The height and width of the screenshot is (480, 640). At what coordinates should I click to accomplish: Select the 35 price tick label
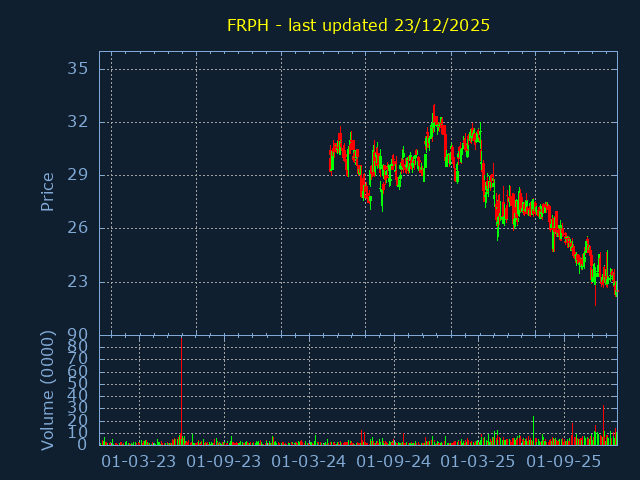pyautogui.click(x=78, y=69)
